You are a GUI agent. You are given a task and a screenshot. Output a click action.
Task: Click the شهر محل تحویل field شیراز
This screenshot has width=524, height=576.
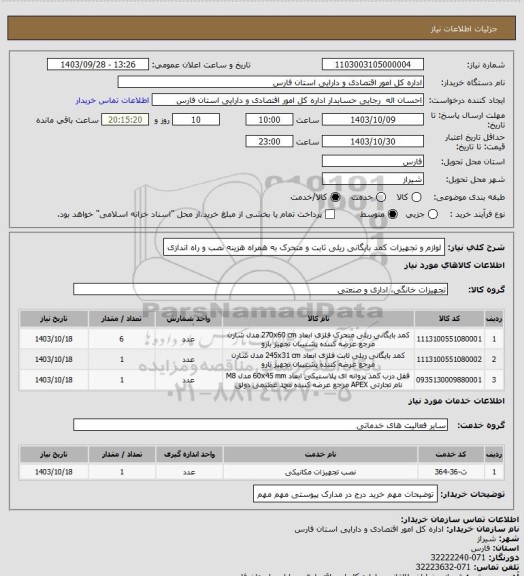coord(373,179)
